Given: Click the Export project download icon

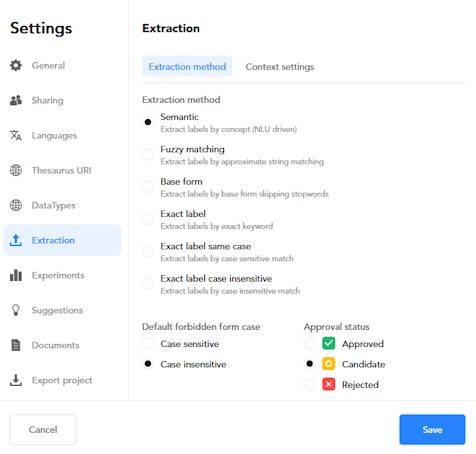Looking at the screenshot, I should (16, 380).
